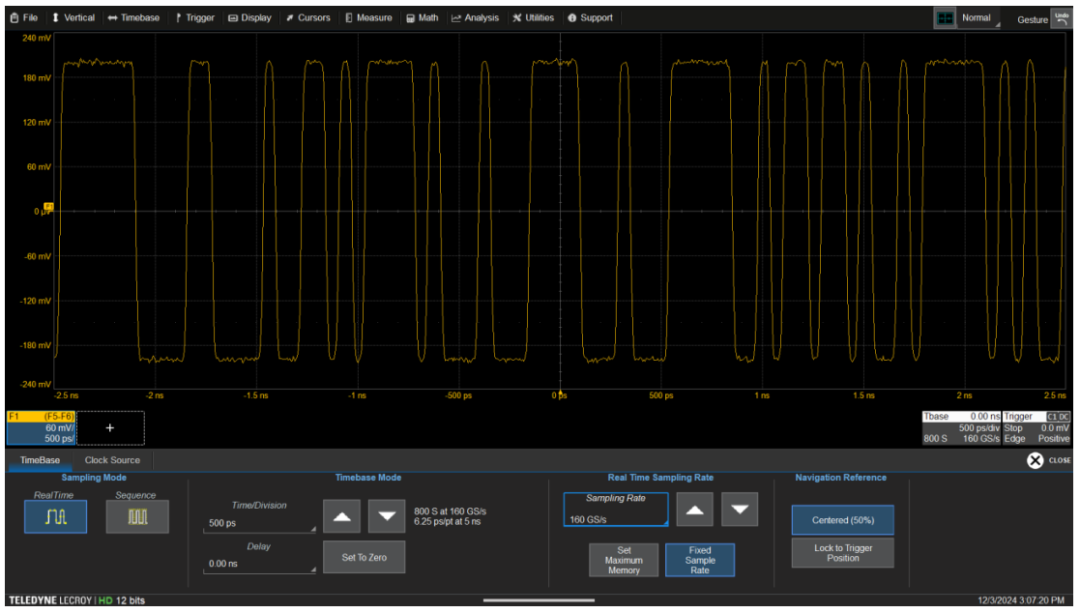The image size is (1080, 613).
Task: Switch to the Clock Source tab
Action: pyautogui.click(x=112, y=460)
